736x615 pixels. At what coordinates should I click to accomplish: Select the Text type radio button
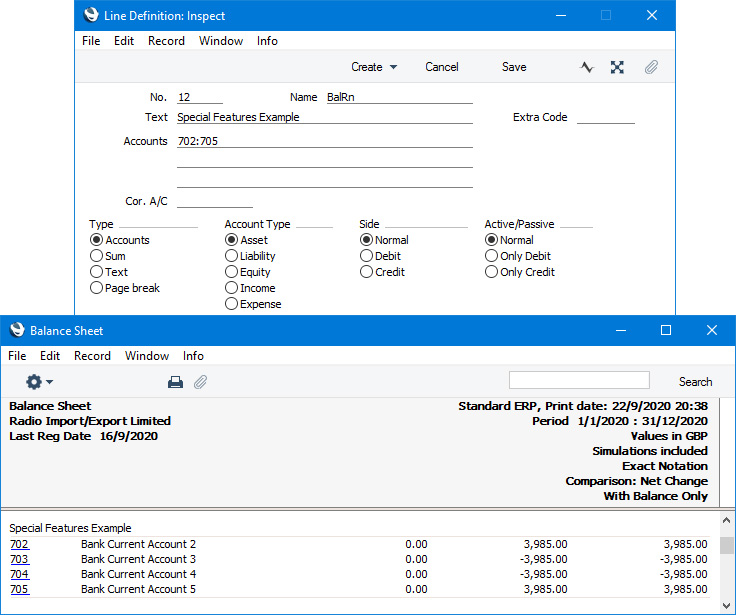[96, 272]
